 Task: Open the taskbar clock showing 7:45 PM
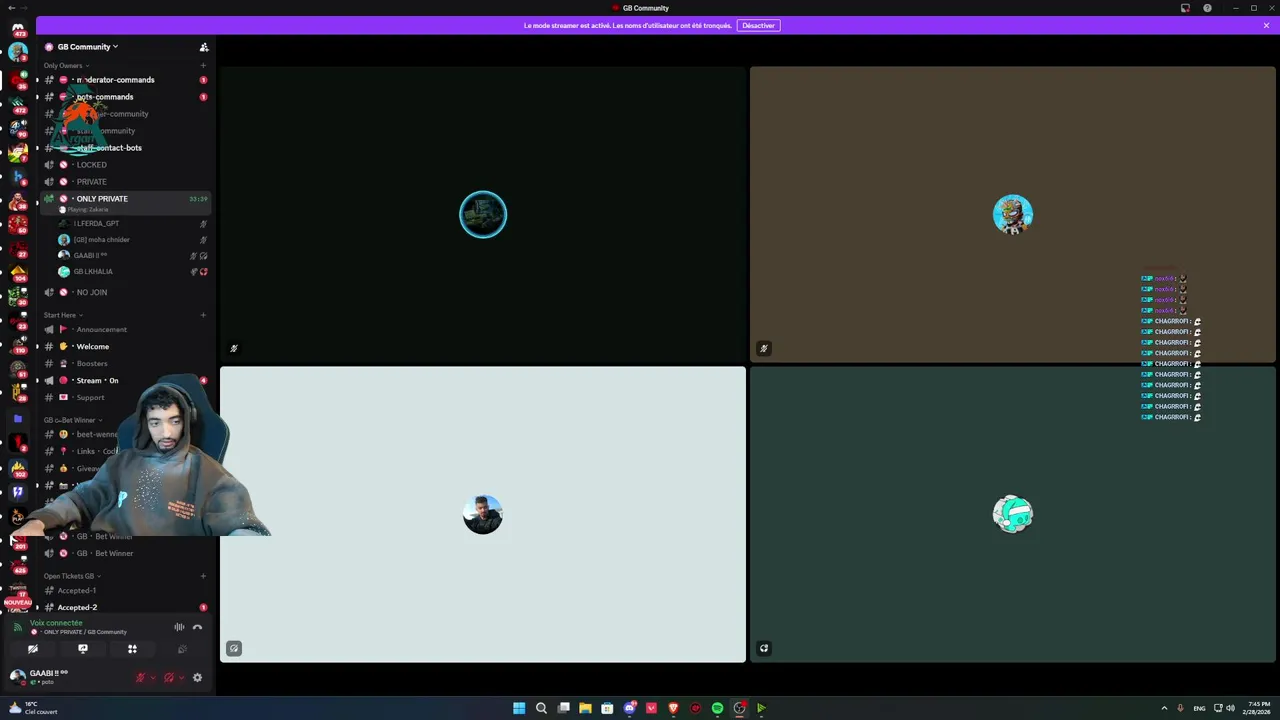coord(1259,708)
